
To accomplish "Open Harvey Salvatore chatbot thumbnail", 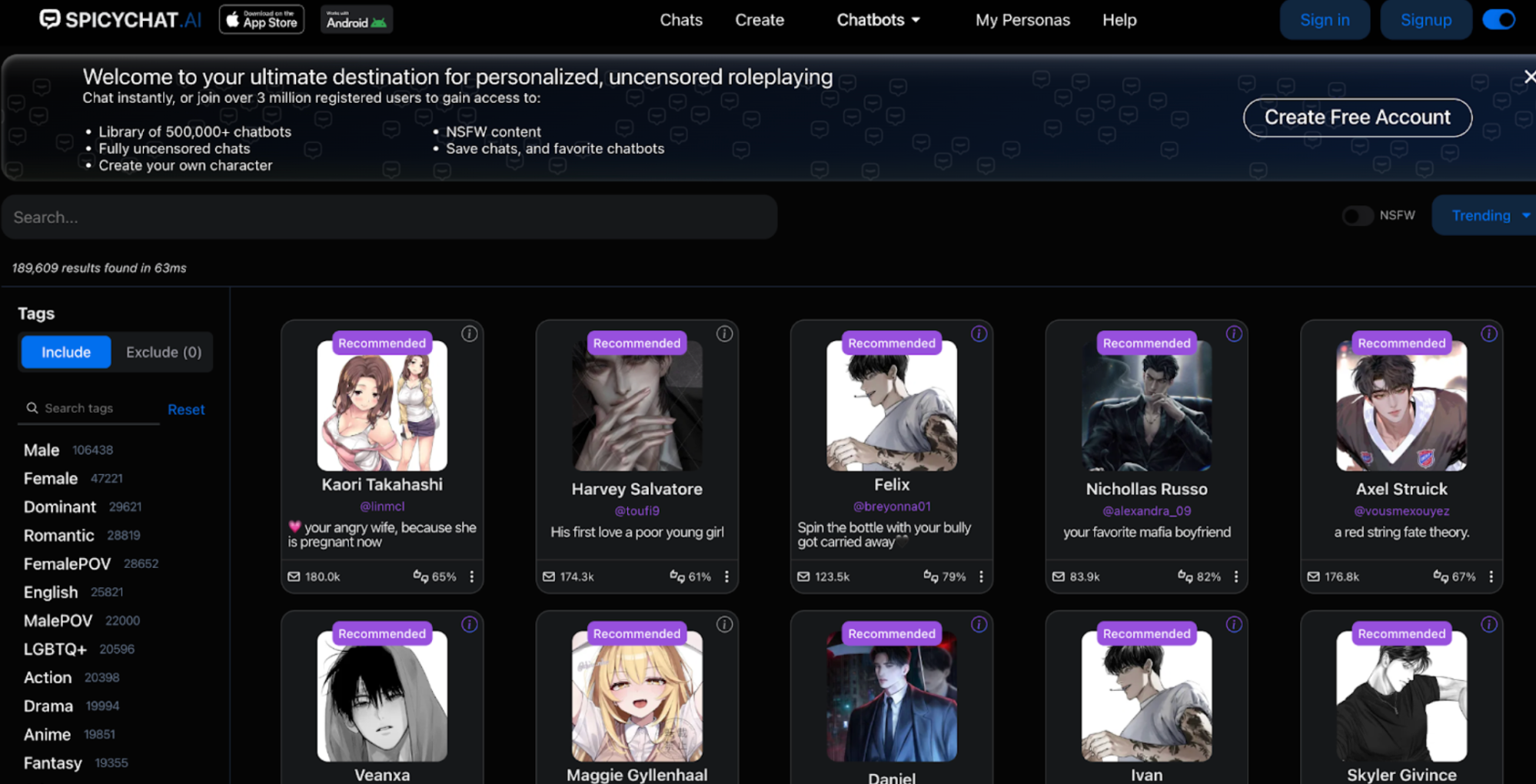I will [x=637, y=406].
